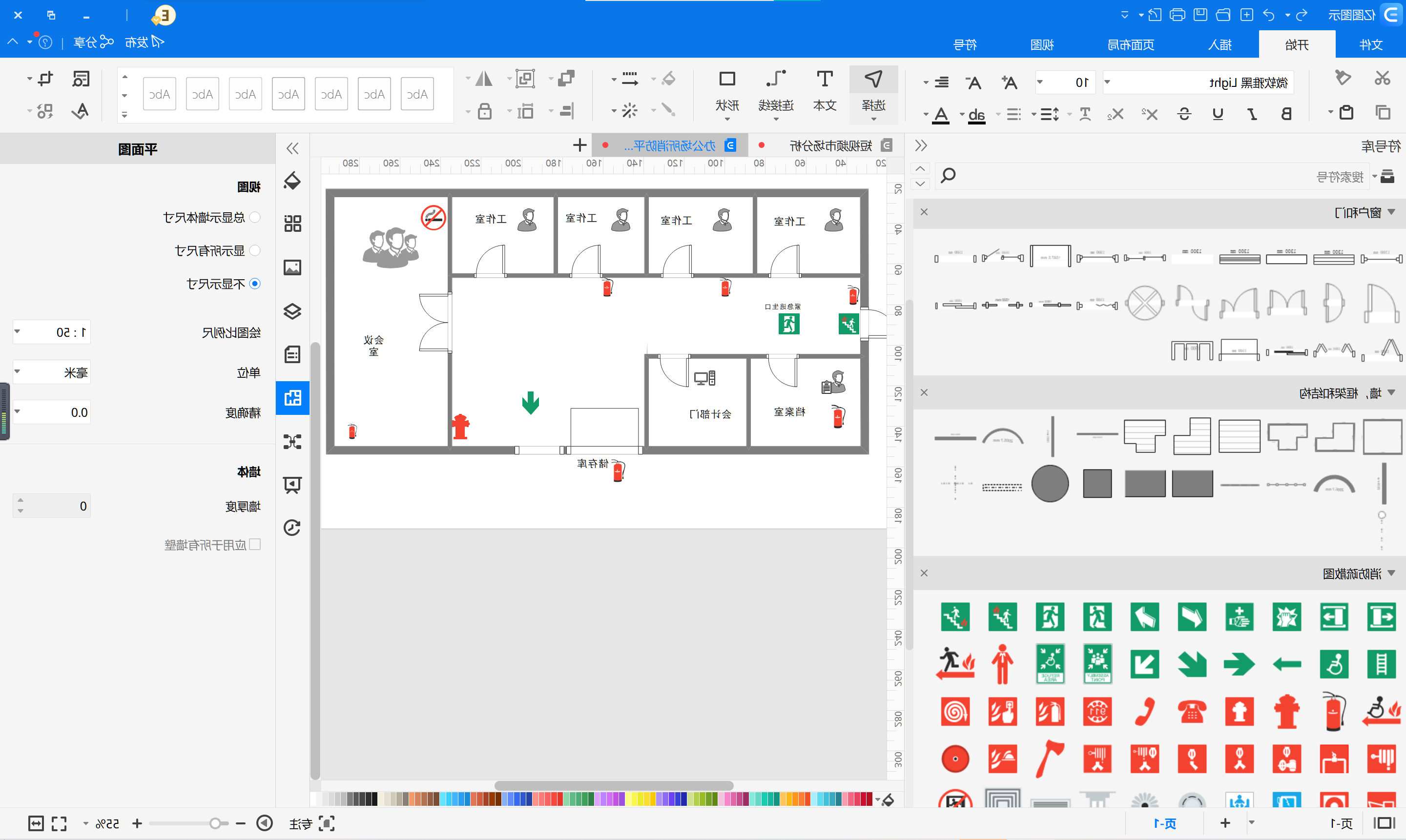Apply underline formatting

coord(1218,114)
